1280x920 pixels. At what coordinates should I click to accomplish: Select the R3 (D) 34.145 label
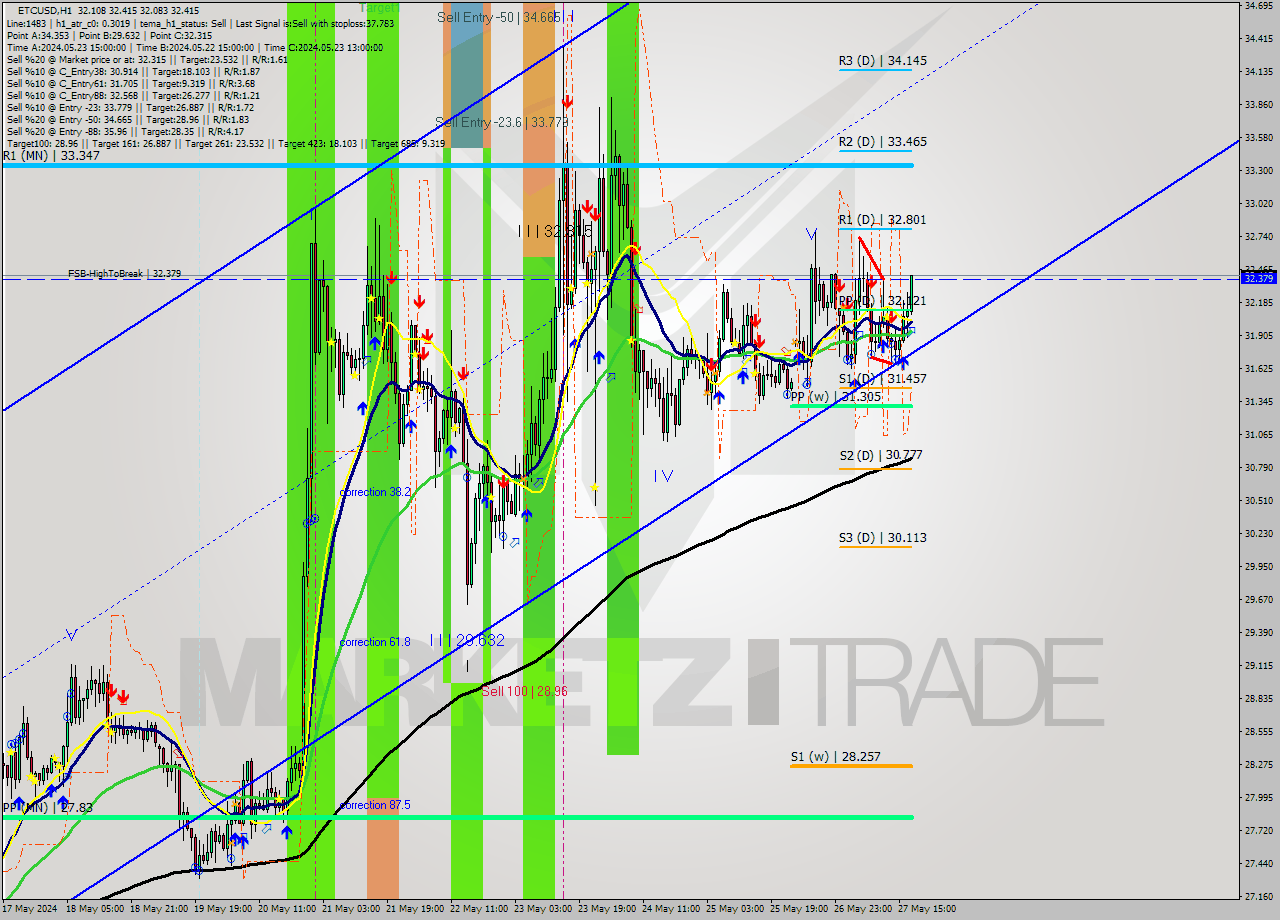(x=882, y=61)
